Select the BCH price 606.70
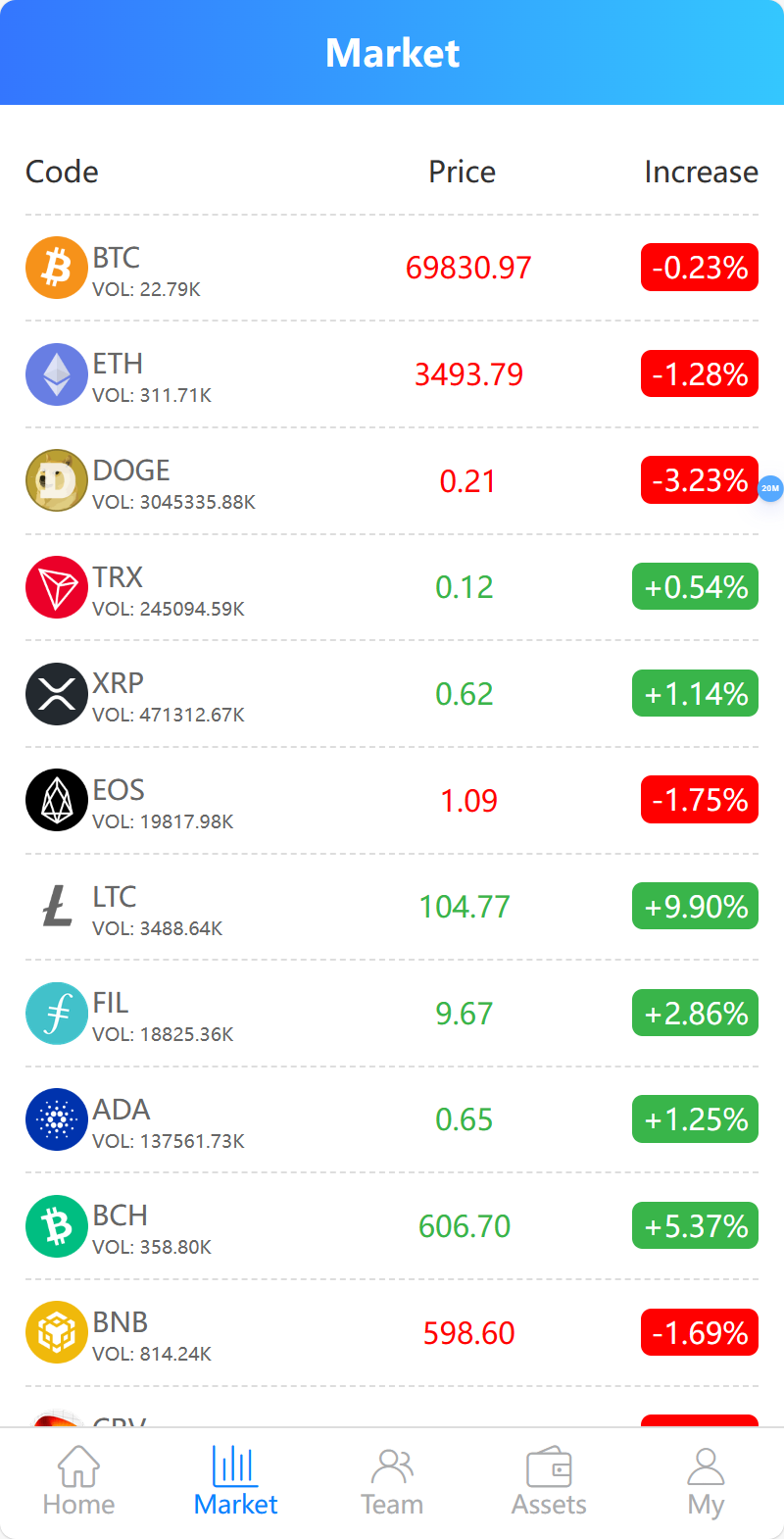Screen dimensions: 784x1539 pos(465,1226)
